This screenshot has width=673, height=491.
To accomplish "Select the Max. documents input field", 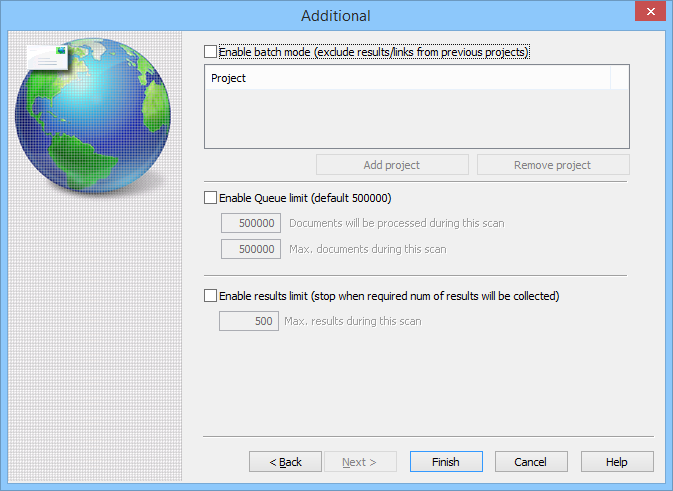I will (x=251, y=249).
